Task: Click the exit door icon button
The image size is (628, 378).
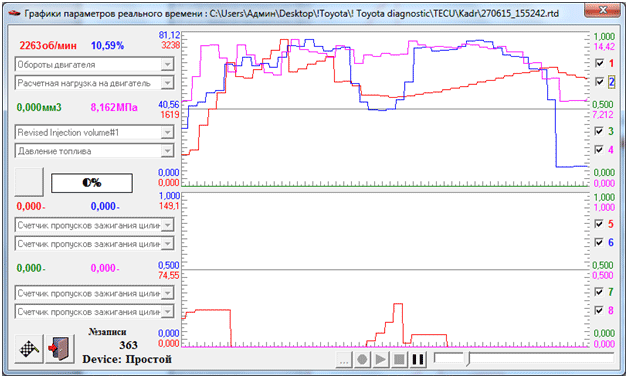Action: tap(60, 349)
